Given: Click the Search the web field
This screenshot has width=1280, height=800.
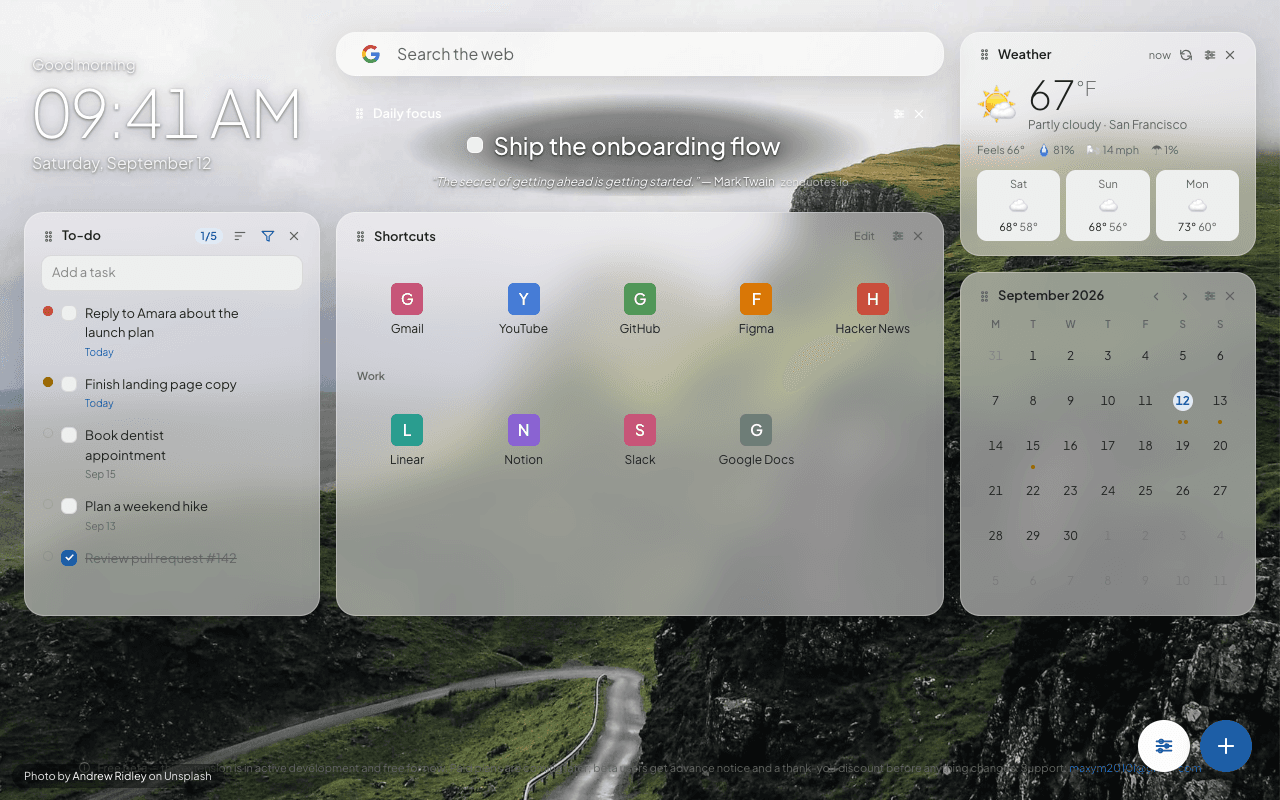Looking at the screenshot, I should click(x=640, y=54).
